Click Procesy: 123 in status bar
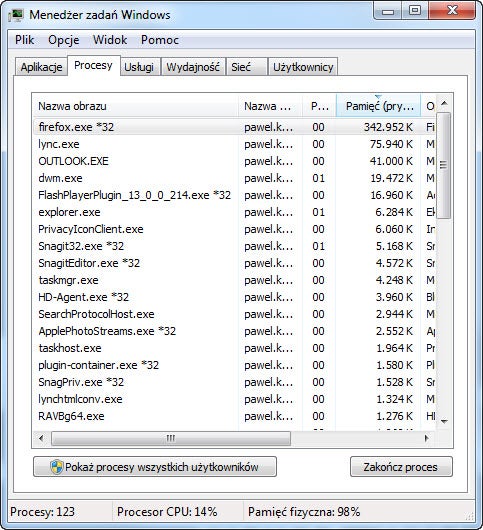The width and height of the screenshot is (483, 530). (43, 512)
